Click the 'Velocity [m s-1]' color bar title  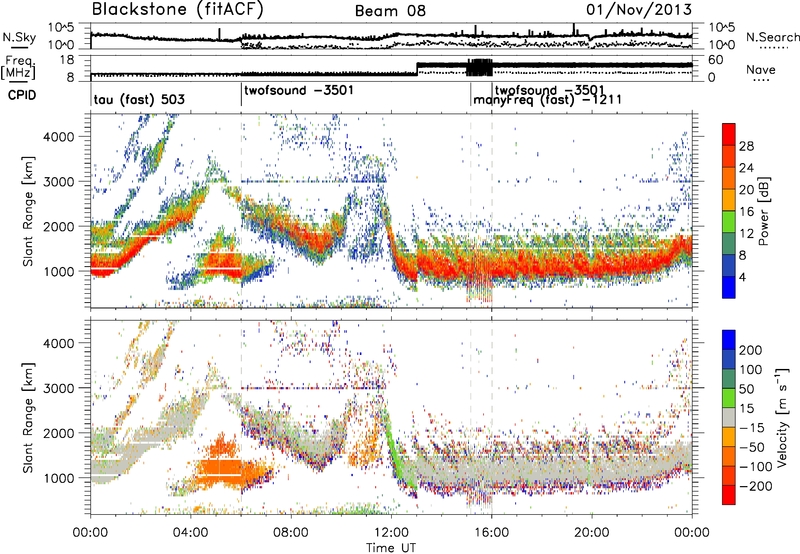point(783,417)
